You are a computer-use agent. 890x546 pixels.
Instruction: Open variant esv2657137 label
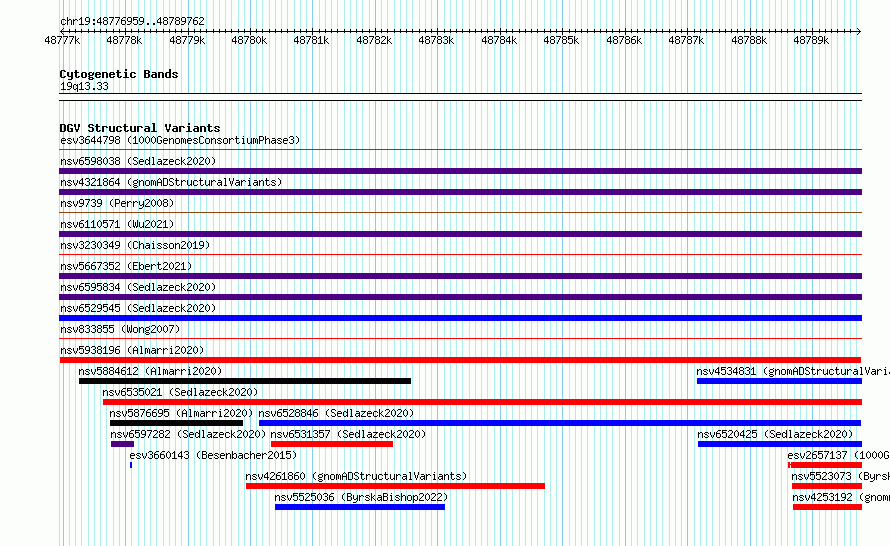click(838, 455)
